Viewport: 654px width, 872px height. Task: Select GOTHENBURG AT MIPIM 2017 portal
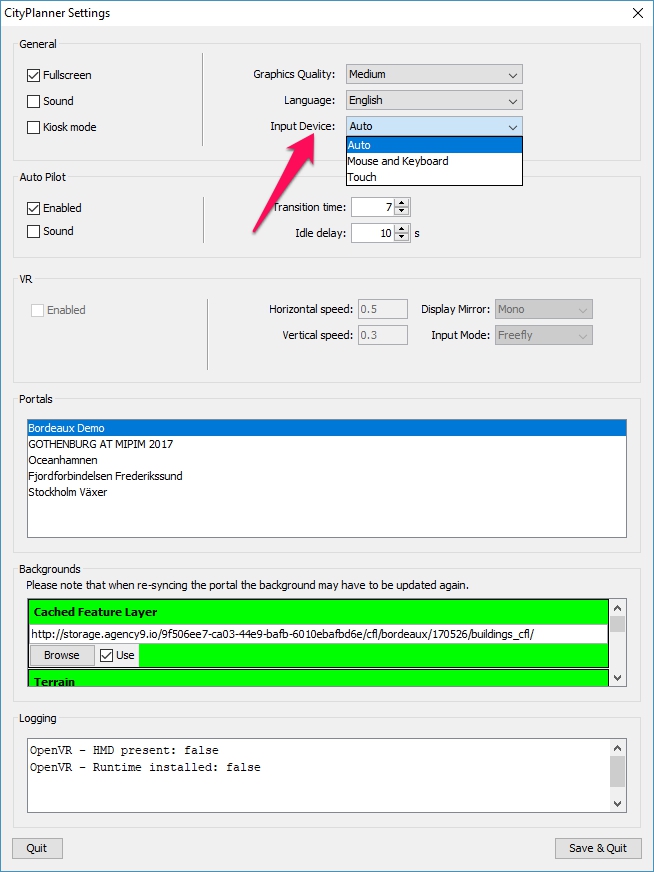[x=327, y=444]
